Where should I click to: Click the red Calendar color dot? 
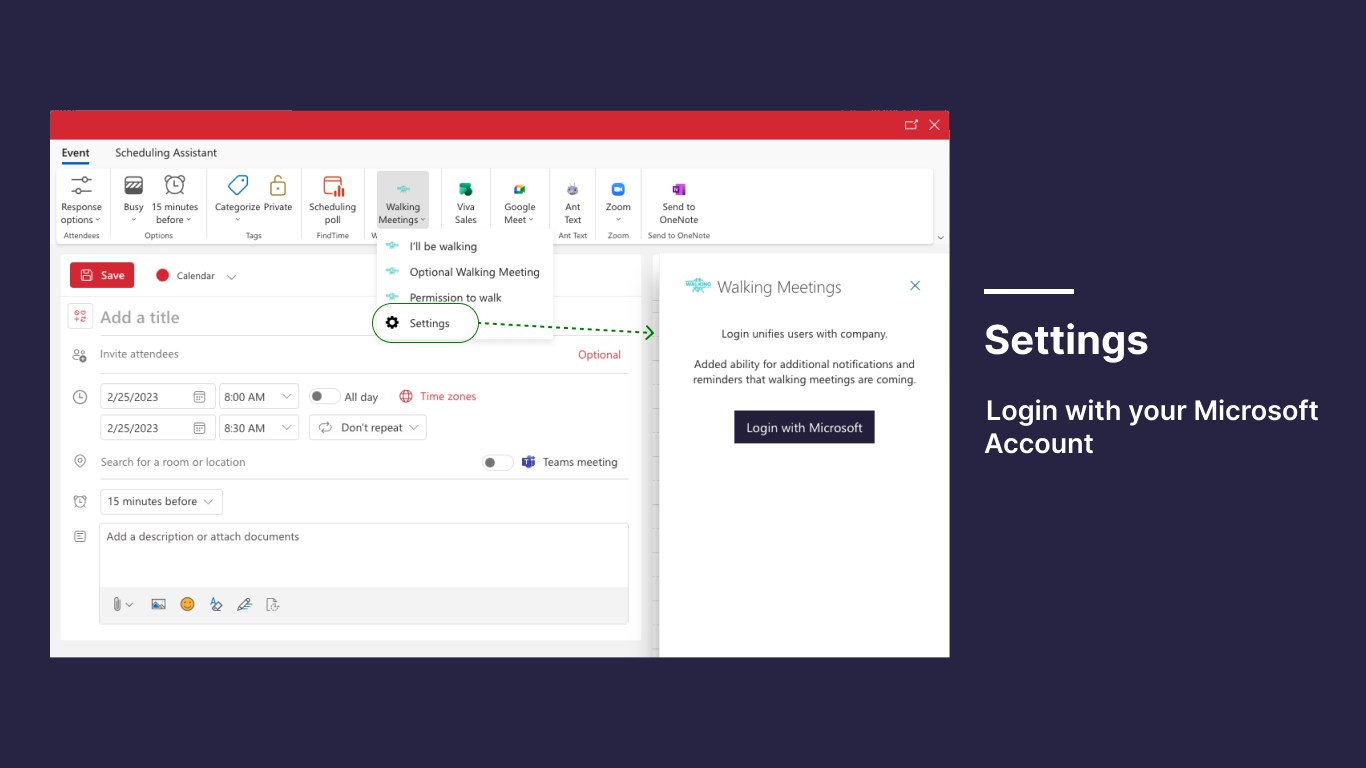tap(162, 275)
